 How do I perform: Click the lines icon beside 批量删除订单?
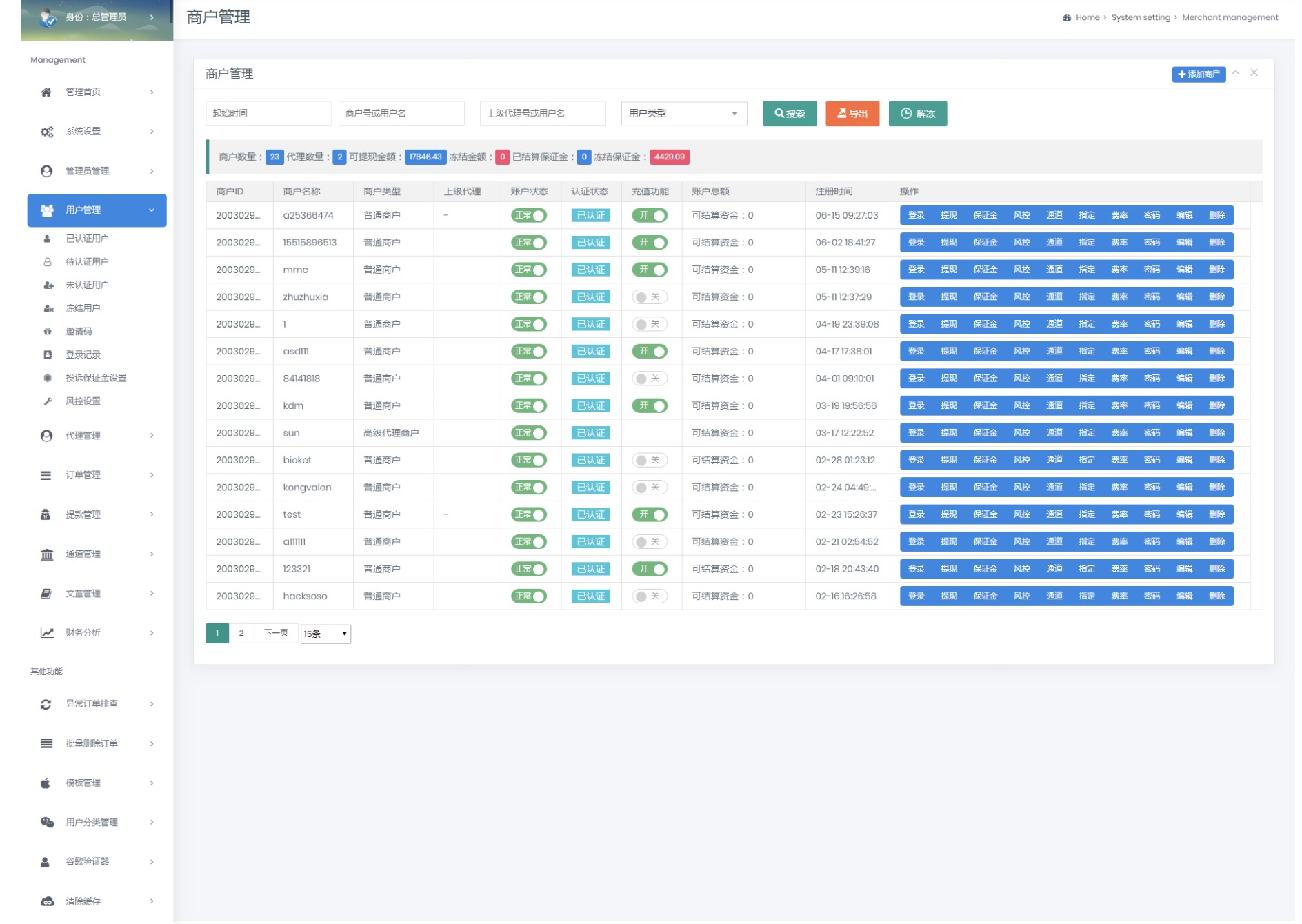46,743
